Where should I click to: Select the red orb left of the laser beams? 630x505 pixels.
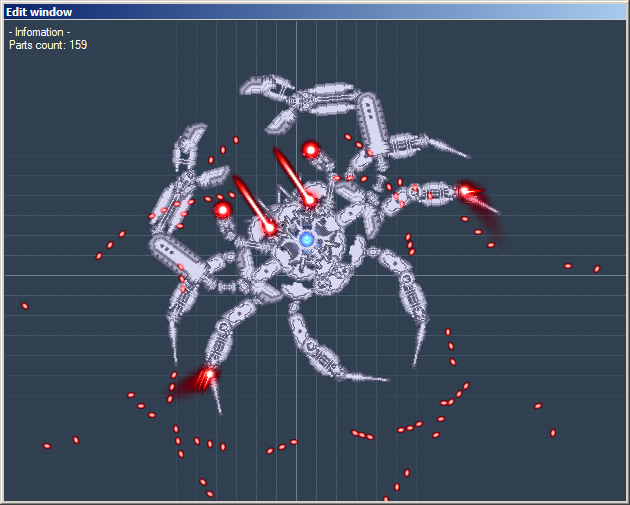tap(223, 209)
